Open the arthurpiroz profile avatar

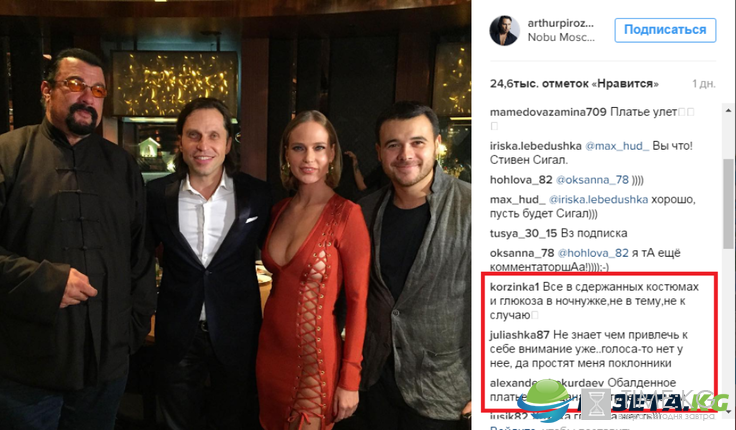coord(505,31)
